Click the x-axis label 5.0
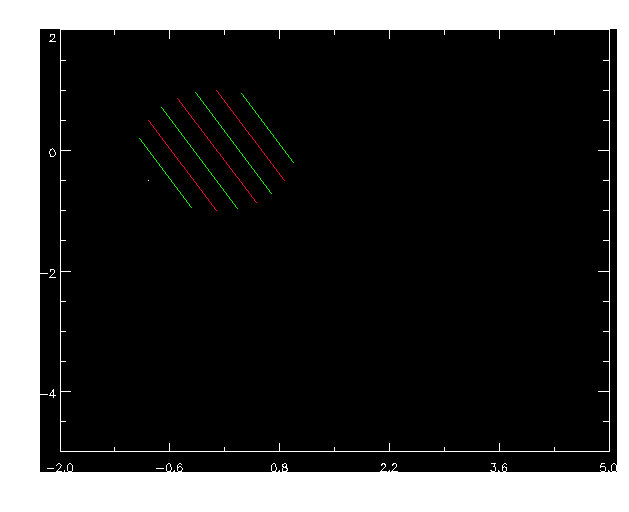 608,467
